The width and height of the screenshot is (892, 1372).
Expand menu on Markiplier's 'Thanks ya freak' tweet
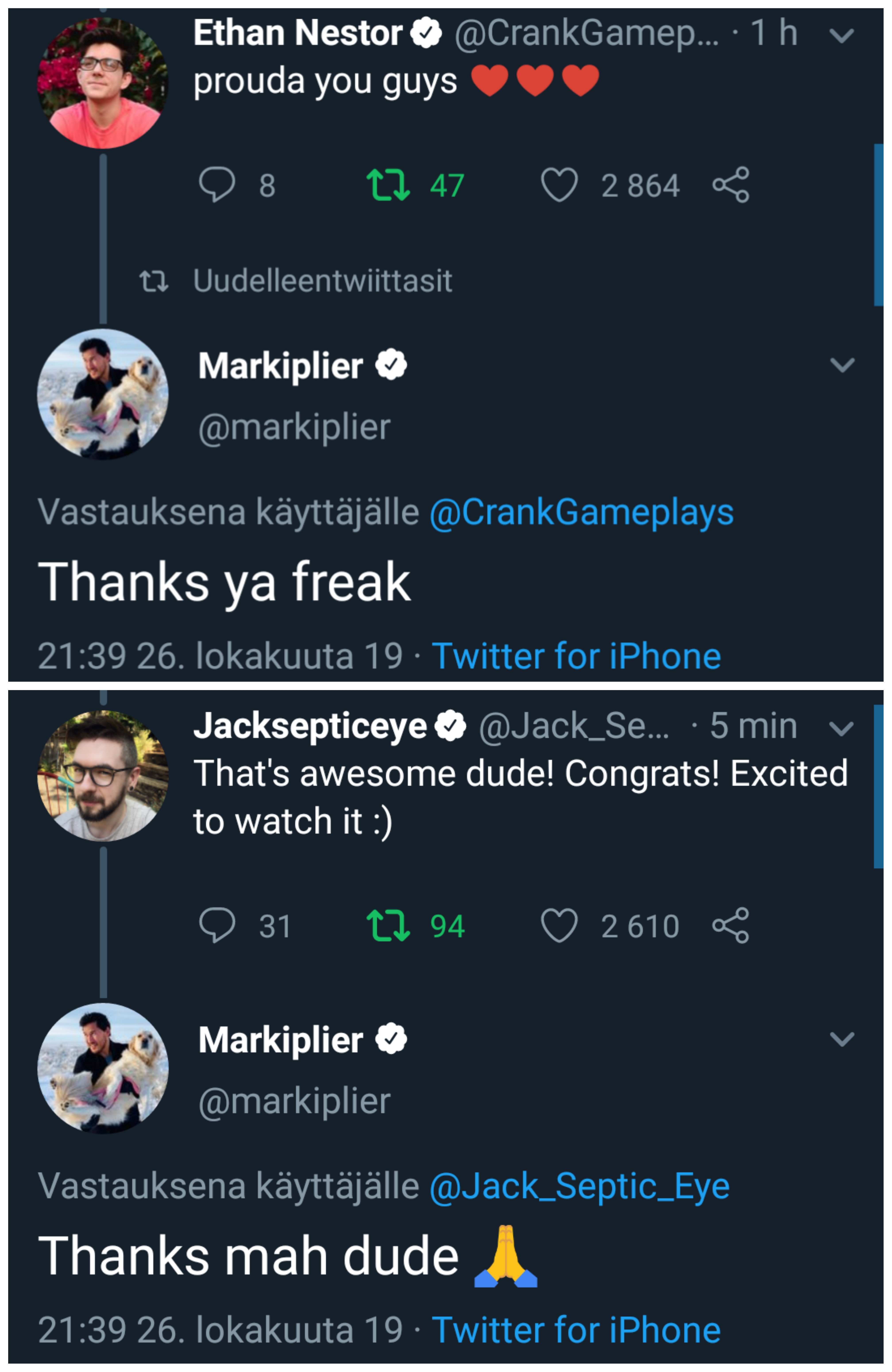coord(841,365)
